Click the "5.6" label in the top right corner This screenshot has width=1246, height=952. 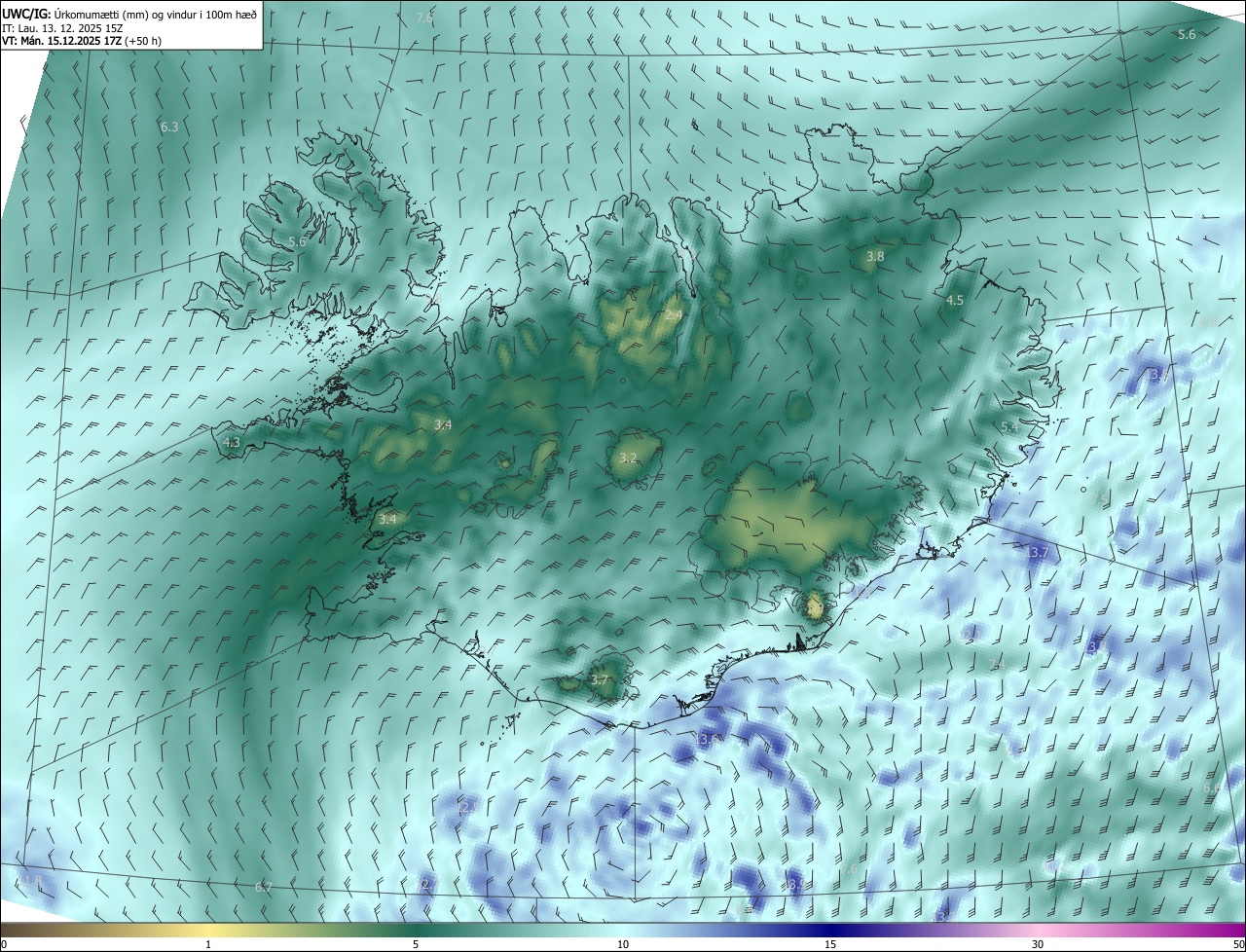coord(1187,34)
